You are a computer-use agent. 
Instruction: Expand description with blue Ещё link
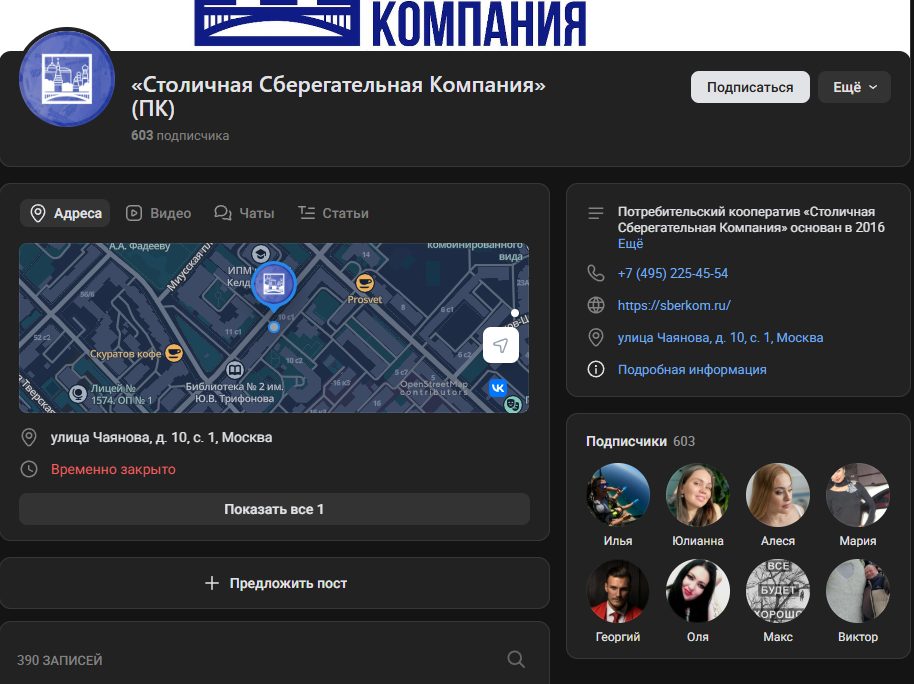pyautogui.click(x=630, y=243)
